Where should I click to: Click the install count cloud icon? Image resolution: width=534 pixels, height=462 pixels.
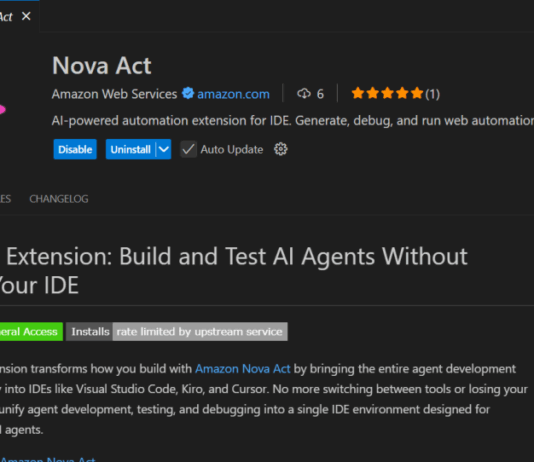point(304,93)
